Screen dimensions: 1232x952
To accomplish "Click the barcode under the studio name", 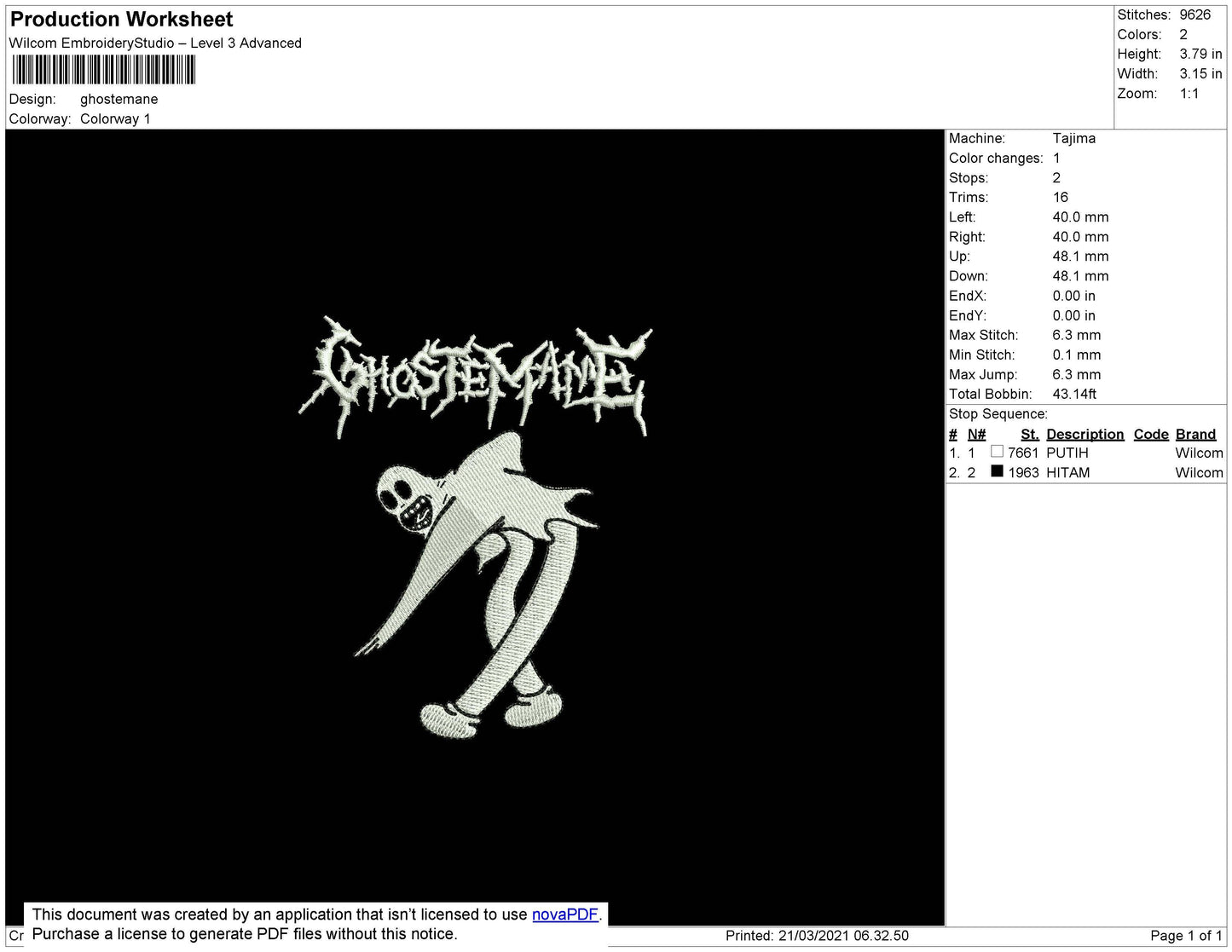I will pos(104,70).
